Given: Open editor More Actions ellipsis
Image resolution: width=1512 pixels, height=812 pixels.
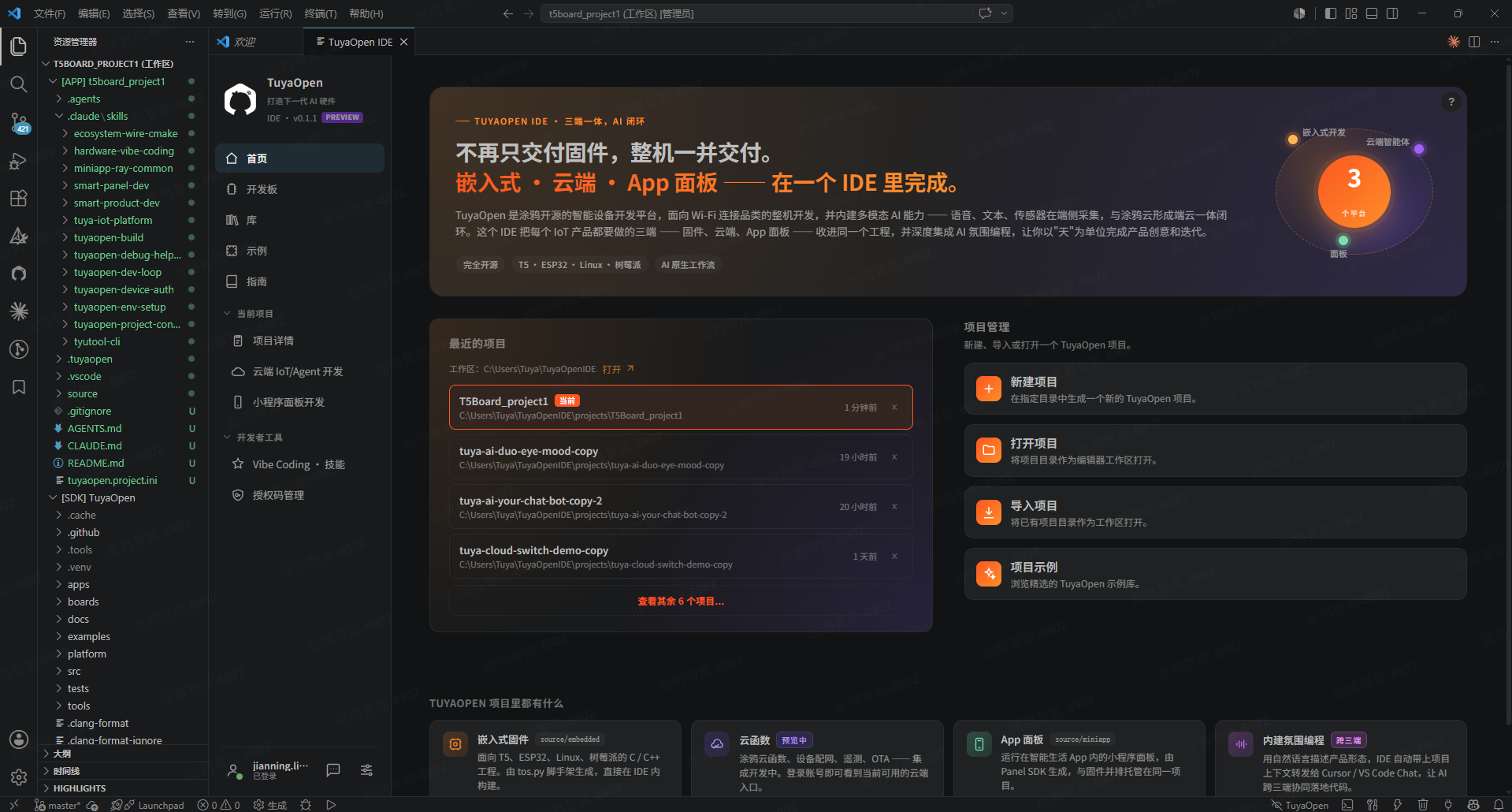Looking at the screenshot, I should [x=1495, y=42].
